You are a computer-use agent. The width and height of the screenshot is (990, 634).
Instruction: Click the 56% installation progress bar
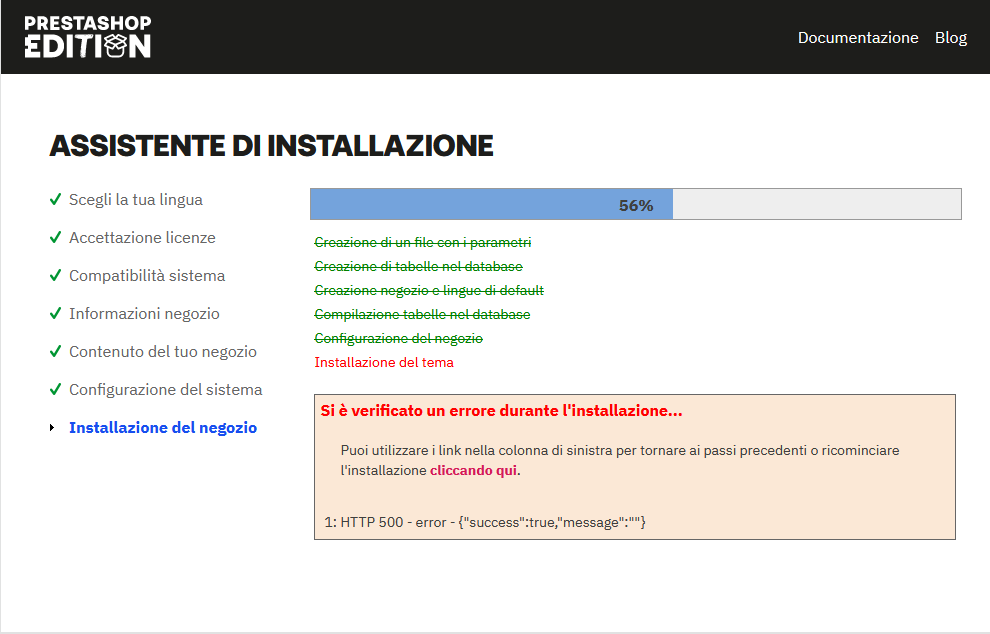click(x=636, y=204)
